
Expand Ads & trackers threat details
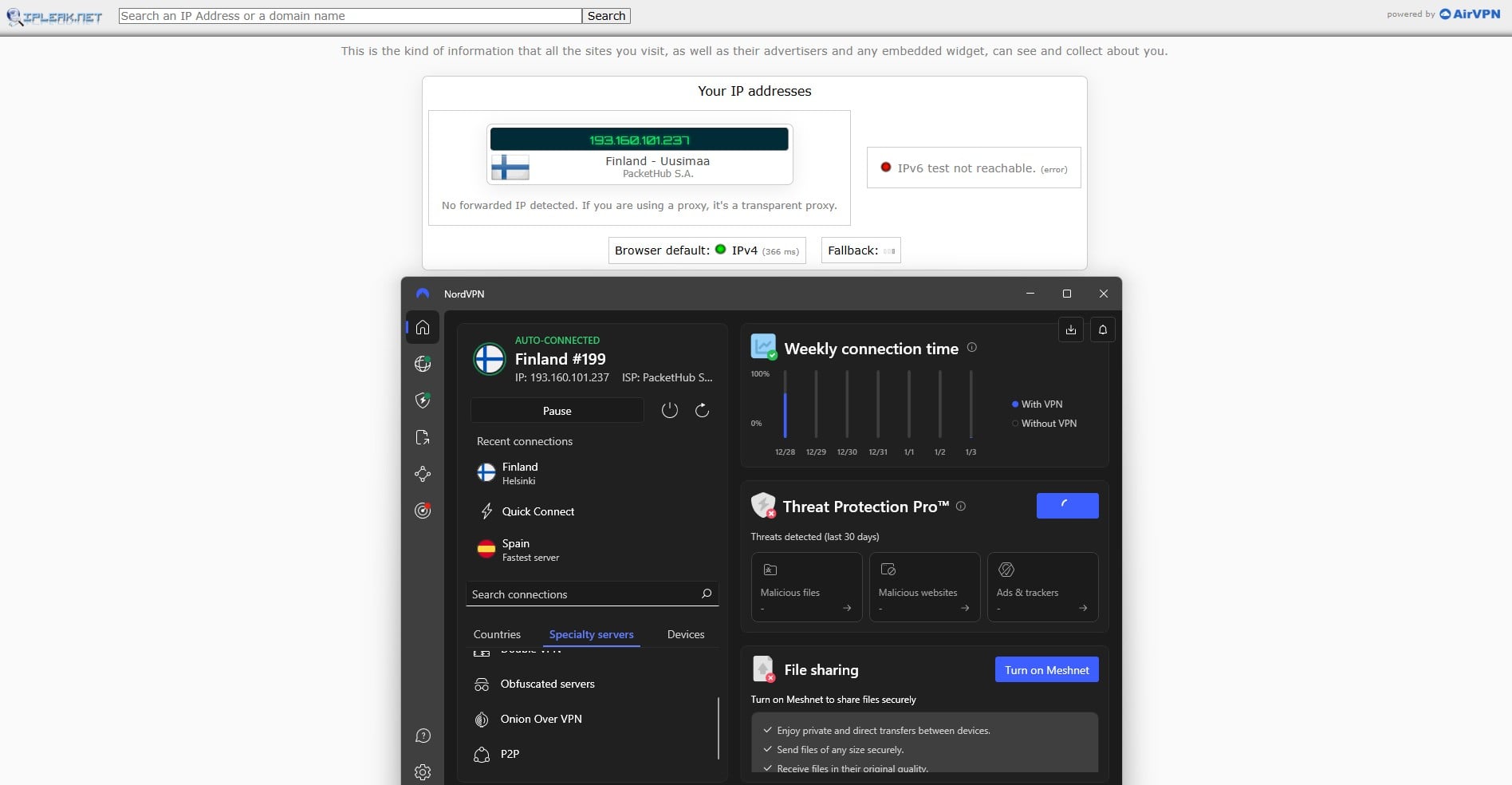pos(1083,608)
